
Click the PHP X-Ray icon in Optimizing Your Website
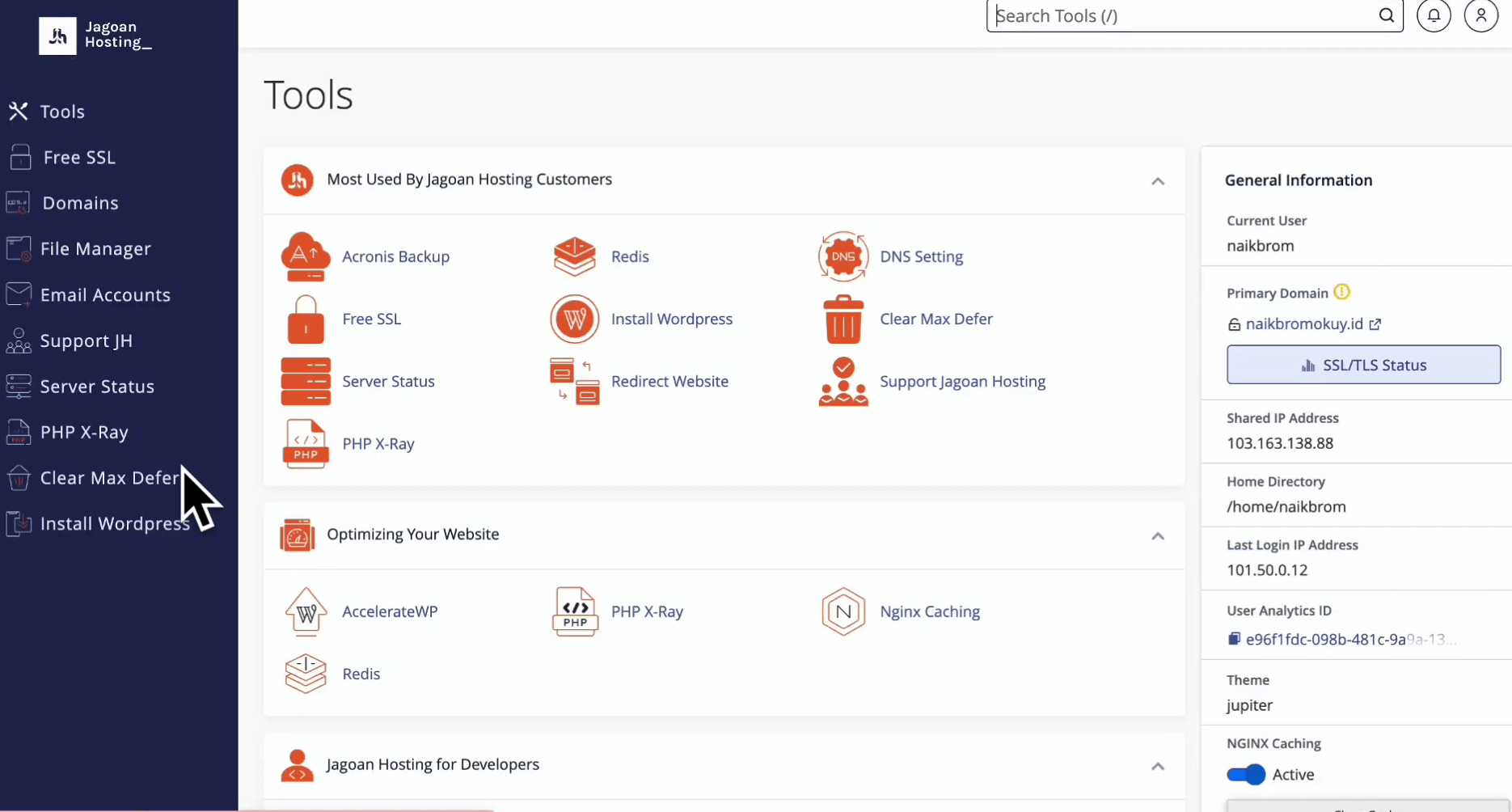point(575,611)
